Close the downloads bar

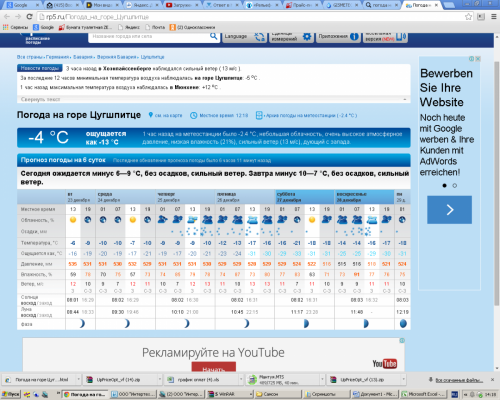coord(492,380)
